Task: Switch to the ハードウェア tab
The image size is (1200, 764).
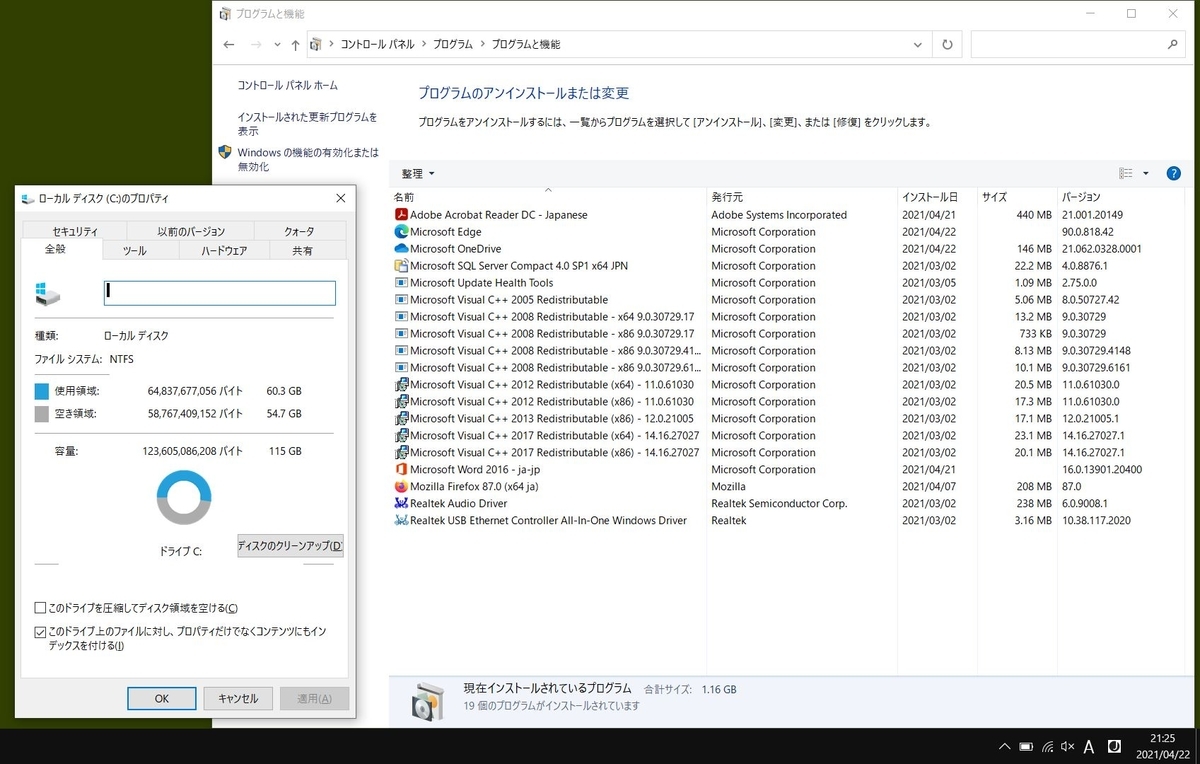Action: [224, 251]
